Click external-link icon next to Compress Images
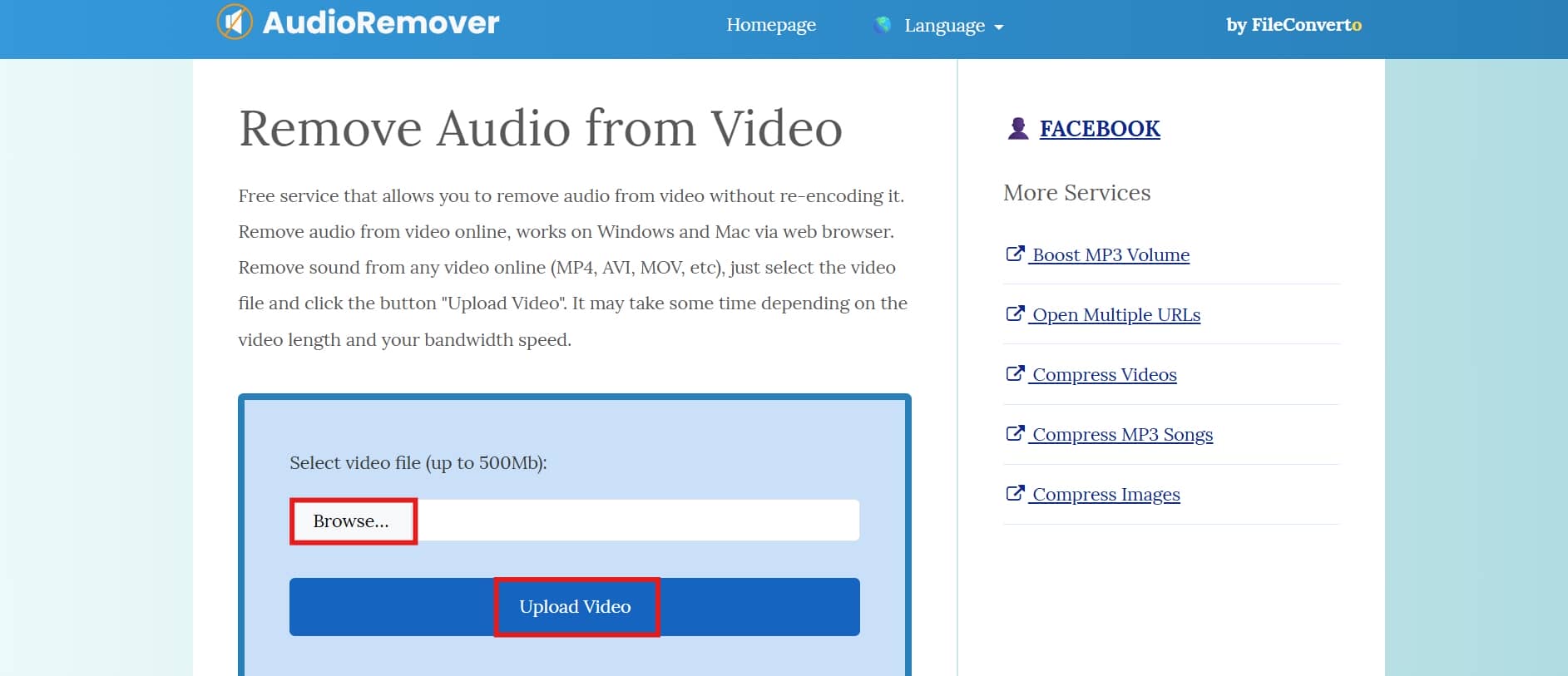The width and height of the screenshot is (1568, 676). 1015,493
